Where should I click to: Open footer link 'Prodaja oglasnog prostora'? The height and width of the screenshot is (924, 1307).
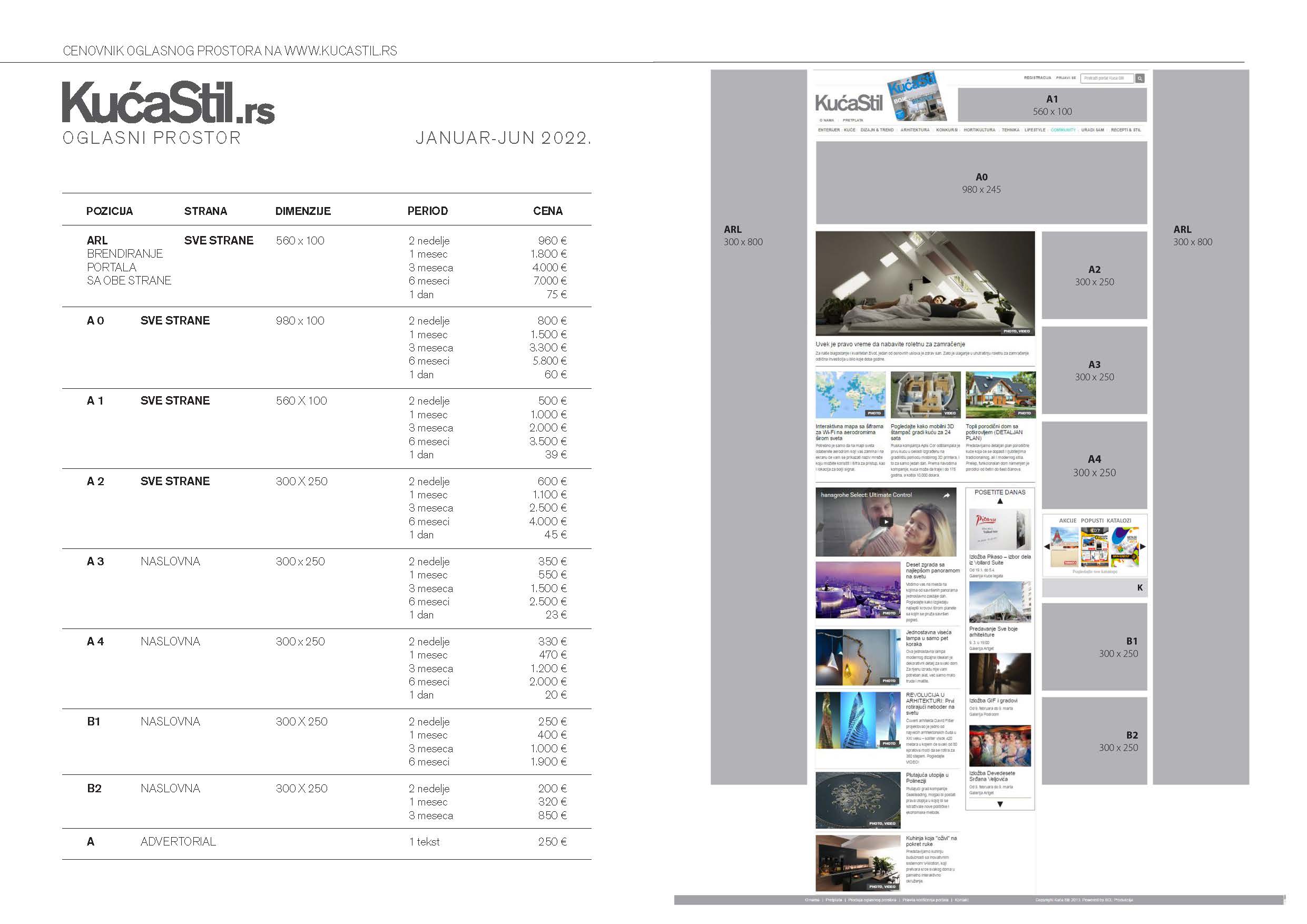[872, 900]
